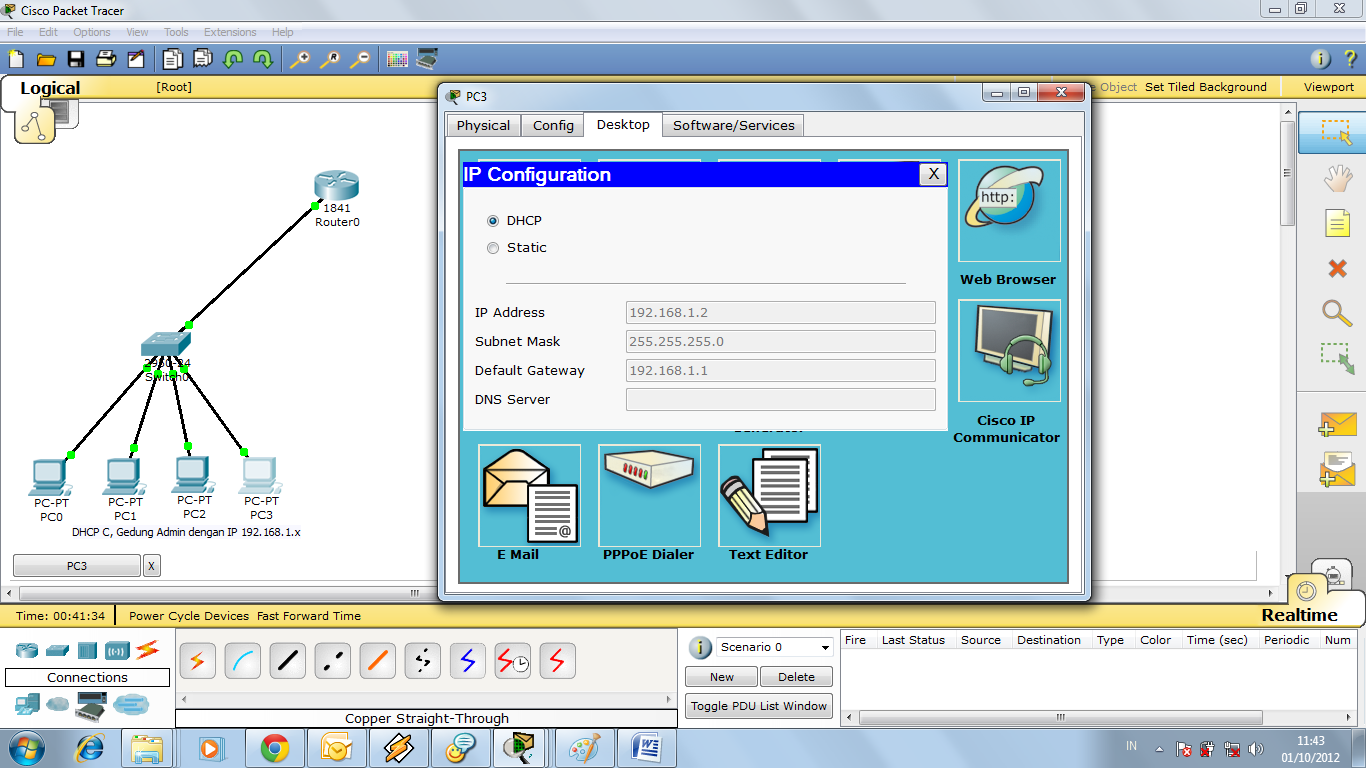Choose the Inspect magnifier tool

(1337, 313)
